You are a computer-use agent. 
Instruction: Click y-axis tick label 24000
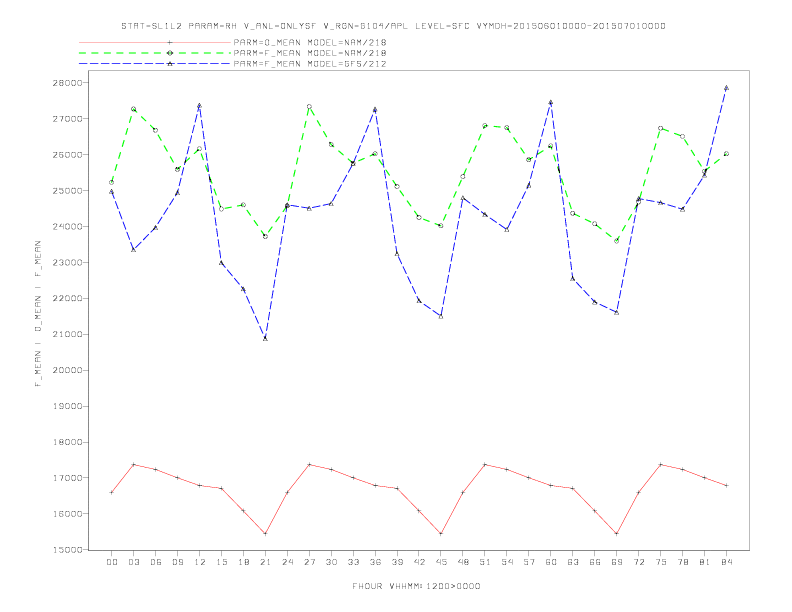point(68,227)
